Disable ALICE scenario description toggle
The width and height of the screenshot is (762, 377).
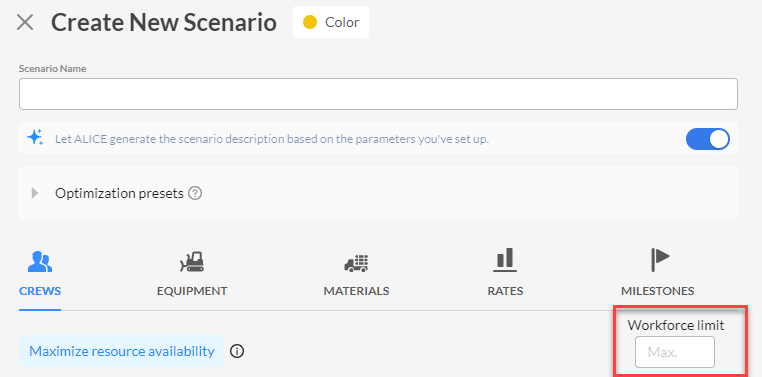pyautogui.click(x=708, y=139)
